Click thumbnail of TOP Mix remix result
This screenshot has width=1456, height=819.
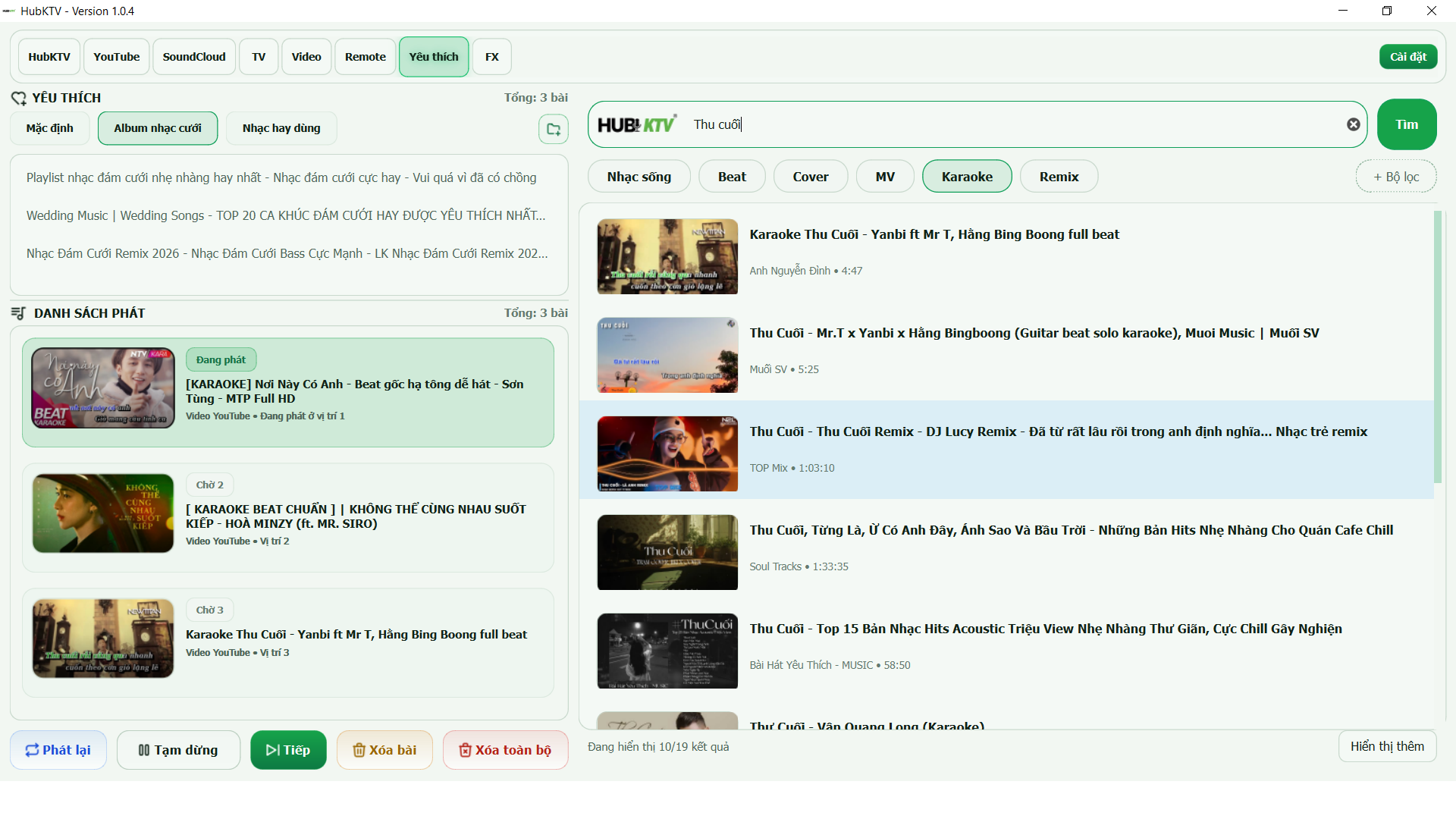click(667, 453)
